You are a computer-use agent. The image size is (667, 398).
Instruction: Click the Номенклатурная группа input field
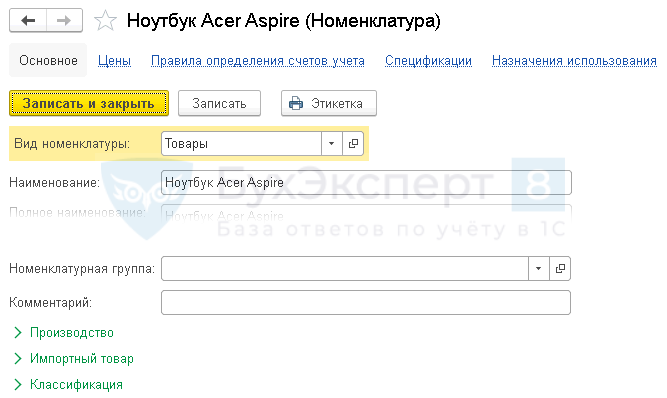point(345,268)
